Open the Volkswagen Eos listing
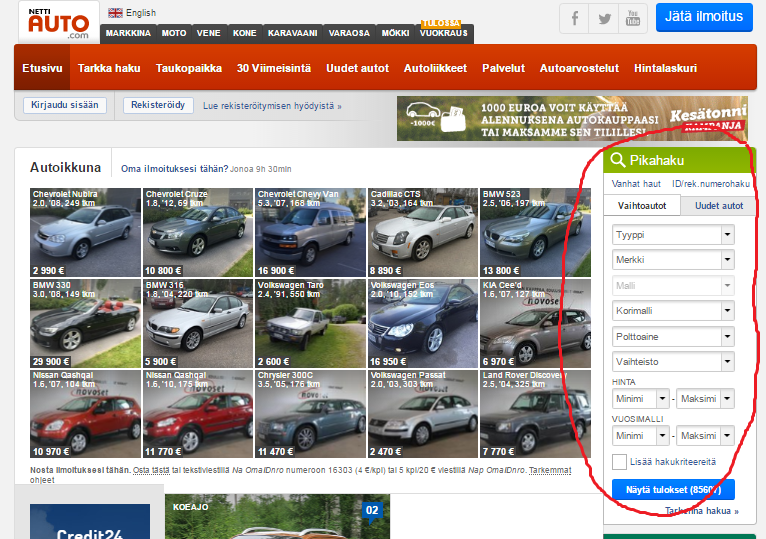 [x=423, y=323]
